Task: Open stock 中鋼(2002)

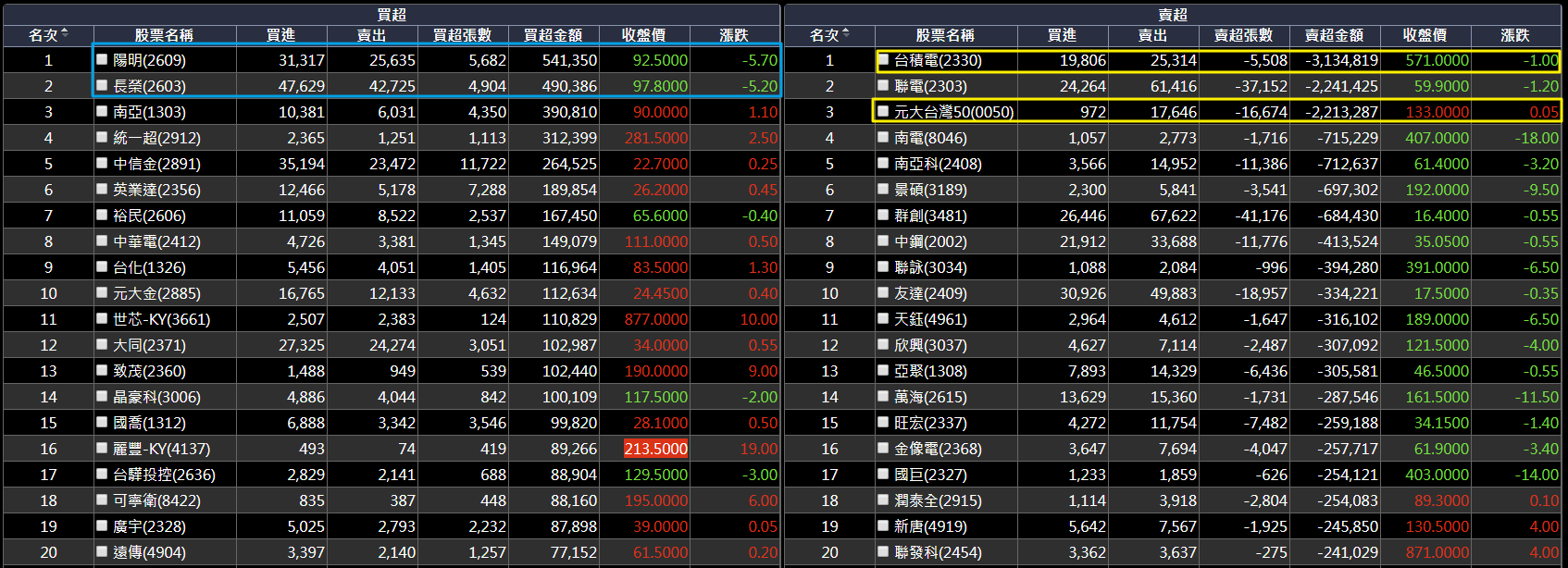Action: point(930,241)
